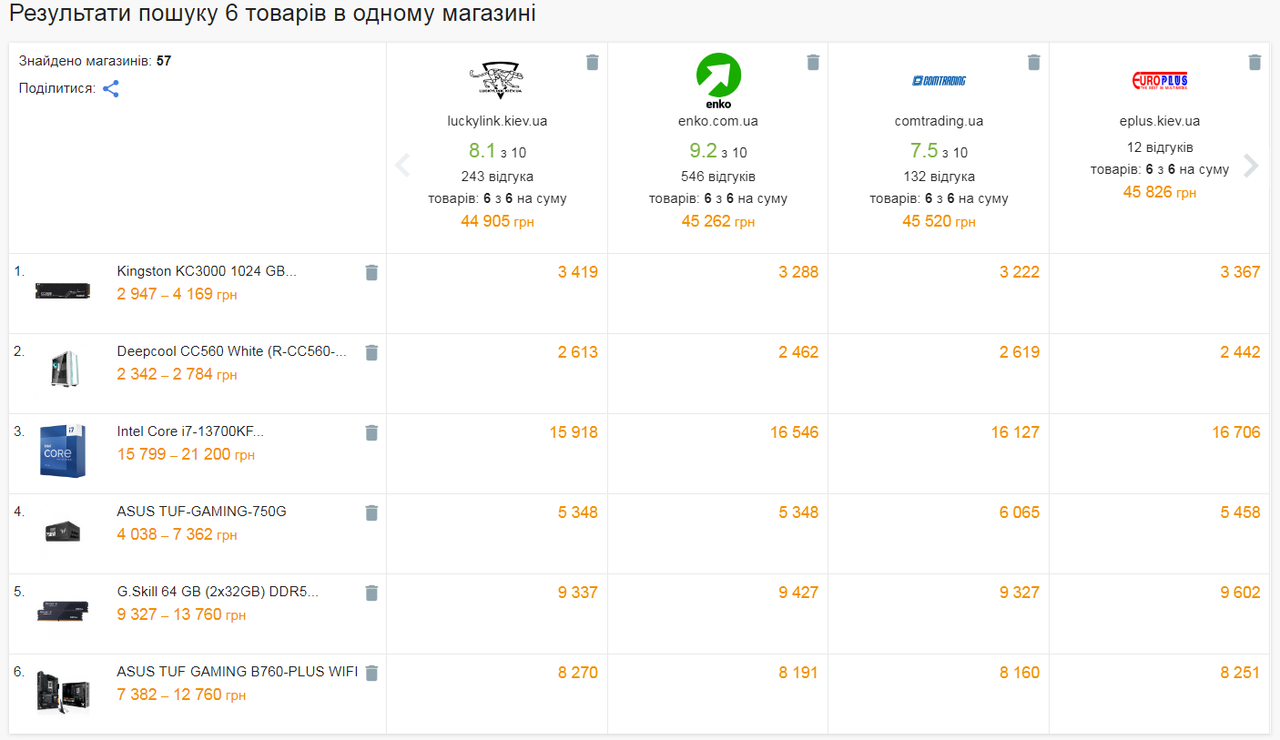Delete enko.com.ua store column

(813, 63)
